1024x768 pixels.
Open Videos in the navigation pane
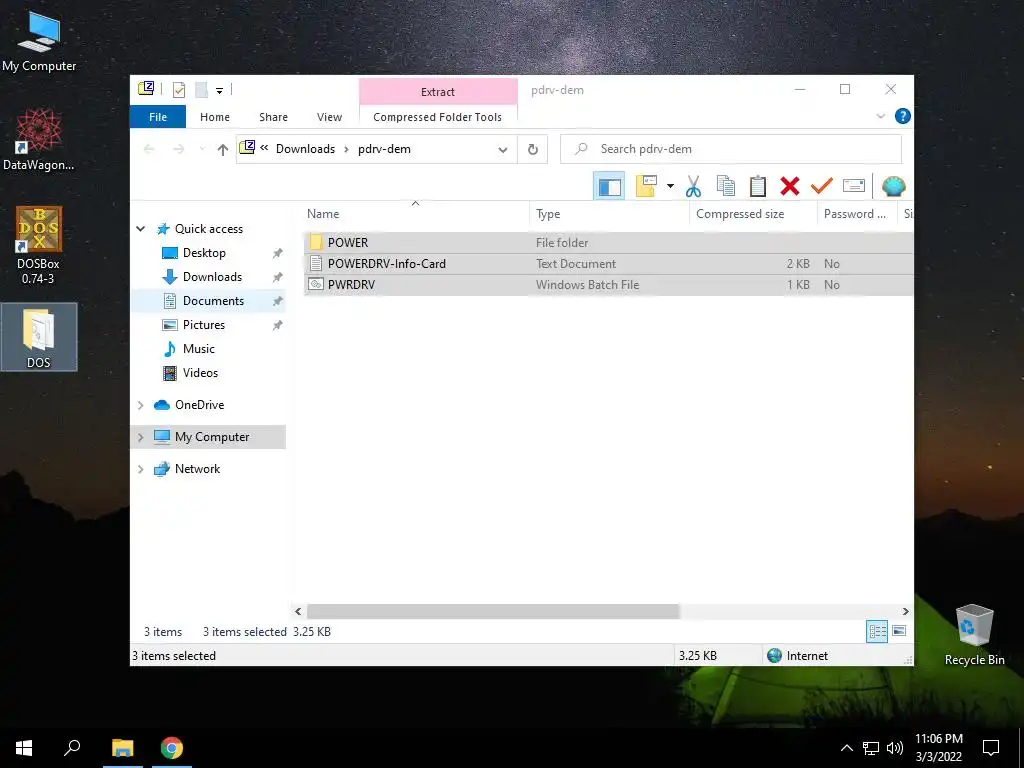pyautogui.click(x=200, y=373)
